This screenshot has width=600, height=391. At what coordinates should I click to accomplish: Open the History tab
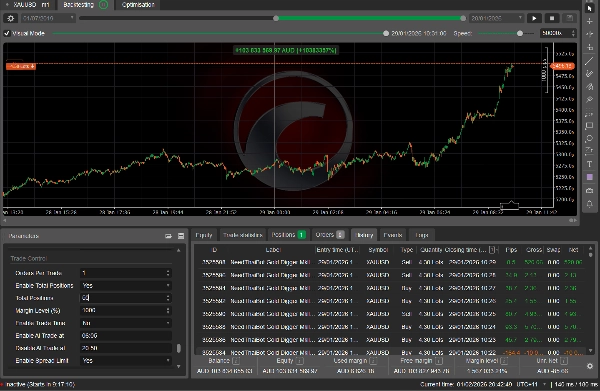[x=364, y=235]
